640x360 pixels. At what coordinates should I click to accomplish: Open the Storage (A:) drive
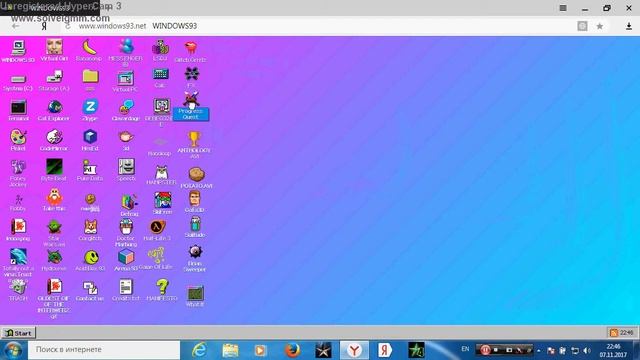click(54, 77)
